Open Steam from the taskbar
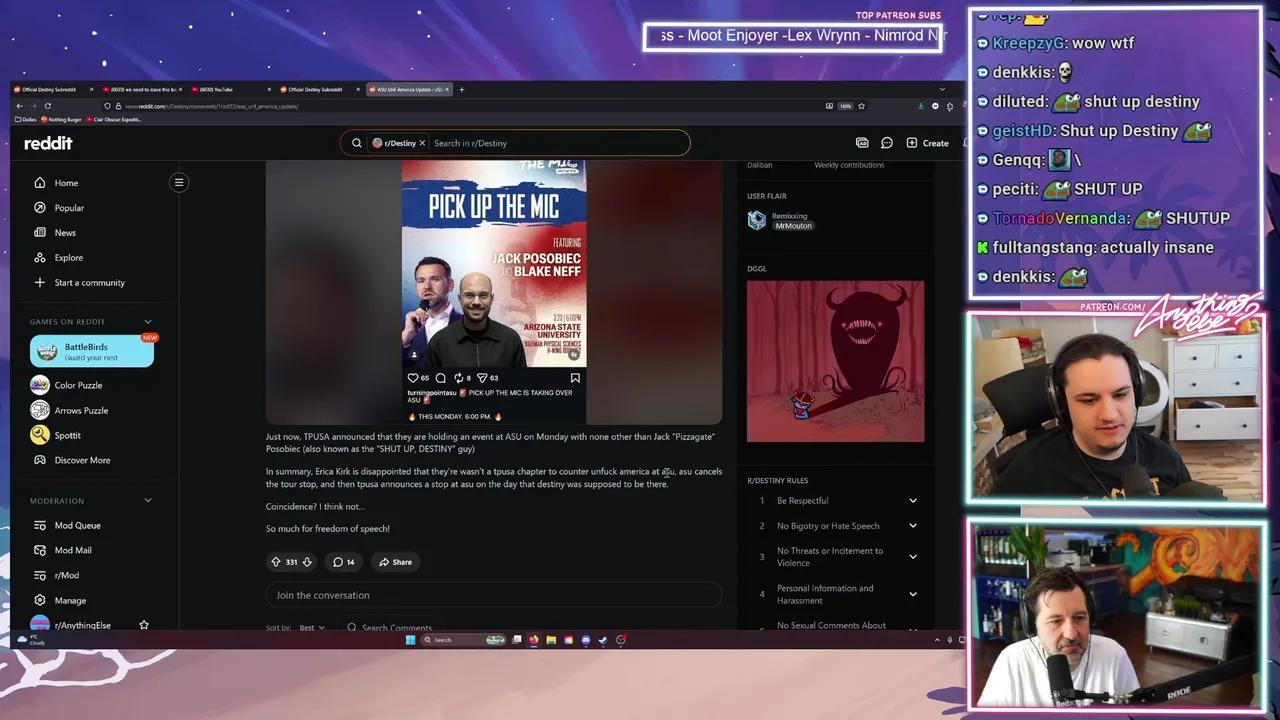The height and width of the screenshot is (720, 1280). click(x=603, y=640)
